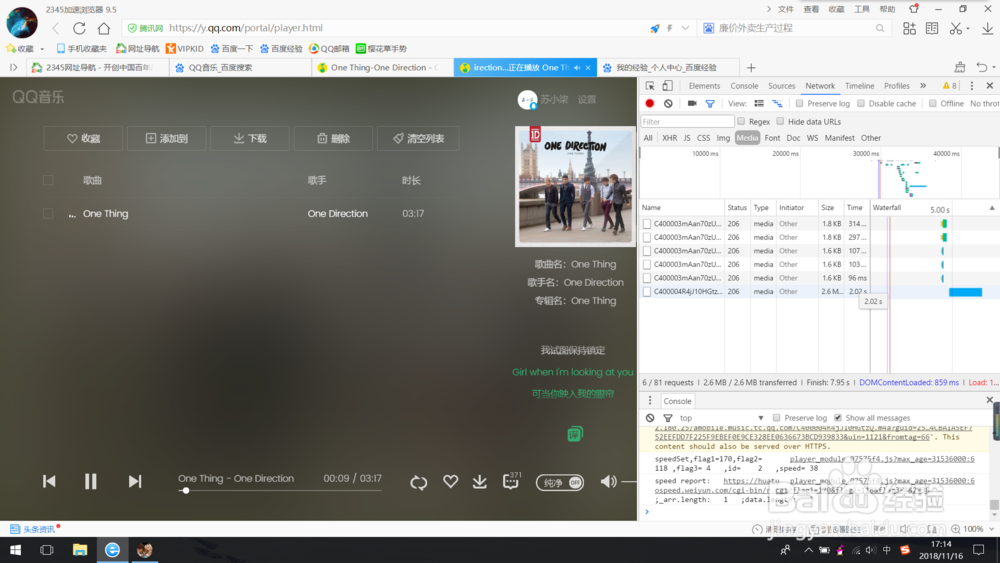Open the Settings link in QQ Music
Viewport: 1000px width, 563px height.
[587, 99]
